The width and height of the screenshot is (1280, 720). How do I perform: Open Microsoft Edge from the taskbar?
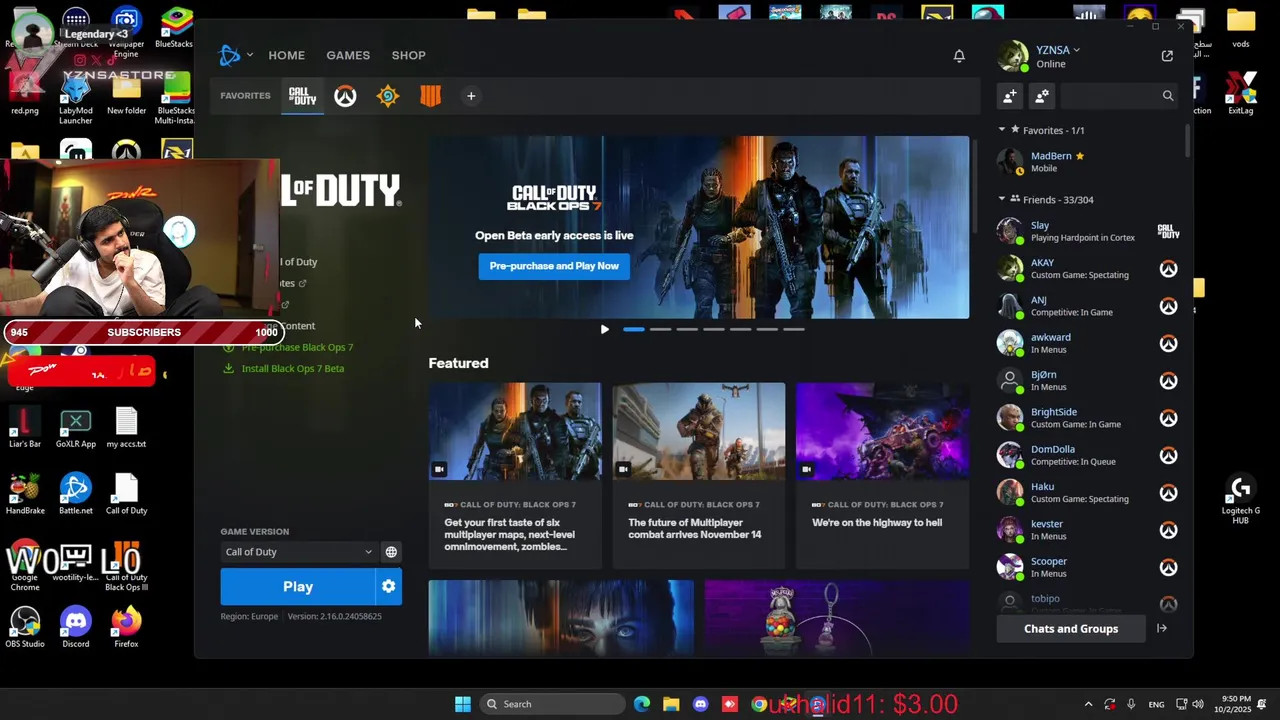(642, 704)
